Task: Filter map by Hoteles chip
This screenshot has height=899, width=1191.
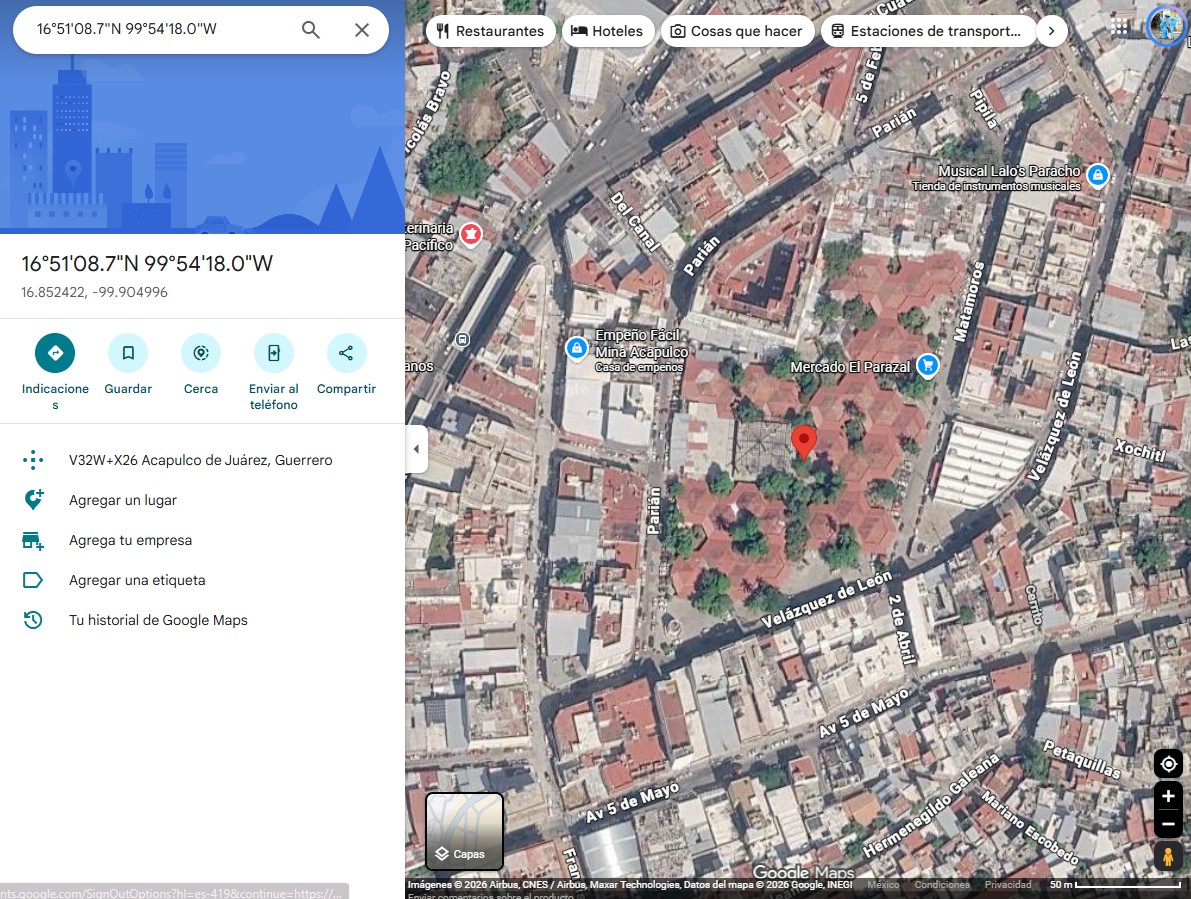Action: [608, 31]
